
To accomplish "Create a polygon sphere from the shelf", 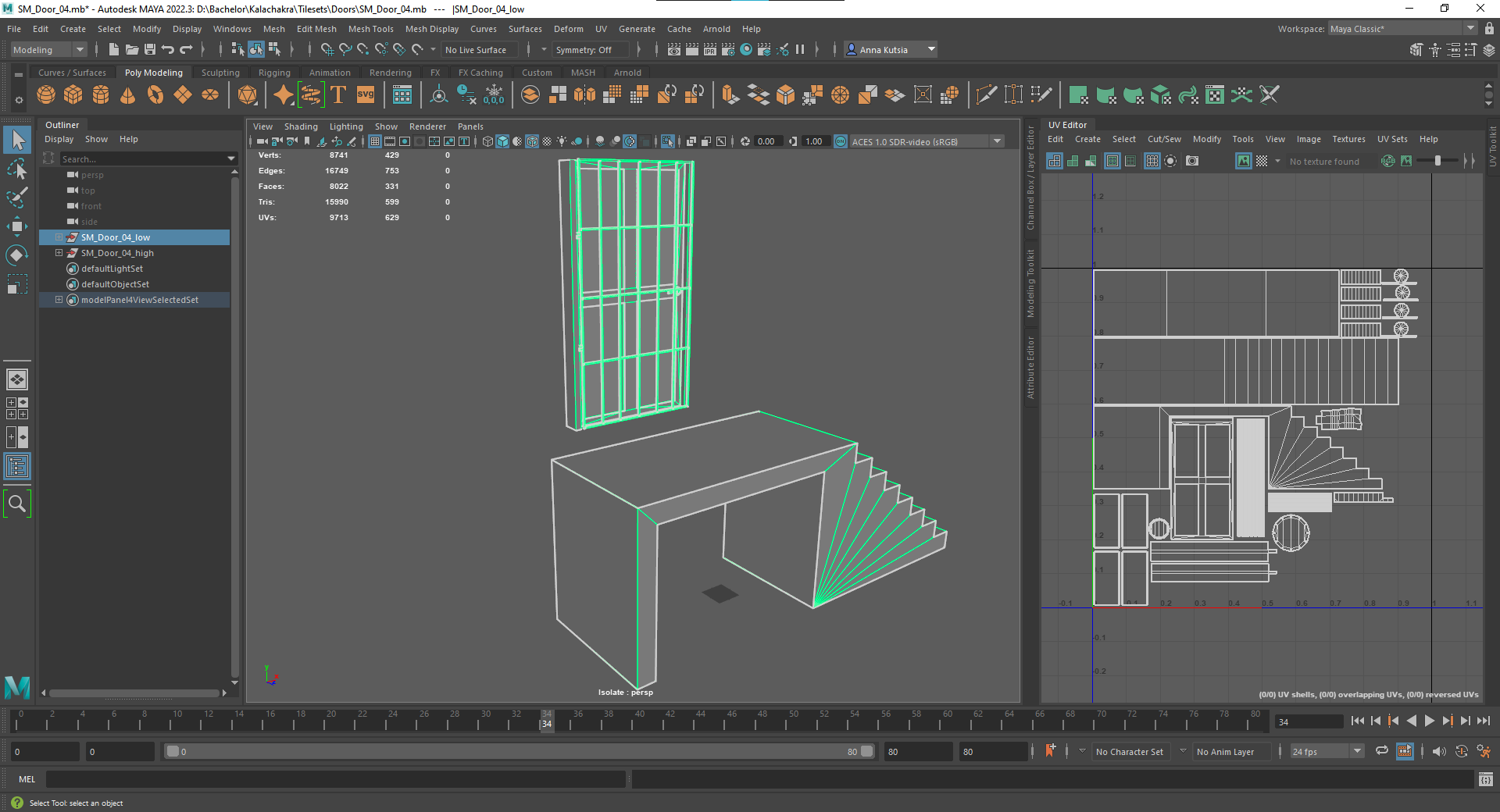I will 46,95.
